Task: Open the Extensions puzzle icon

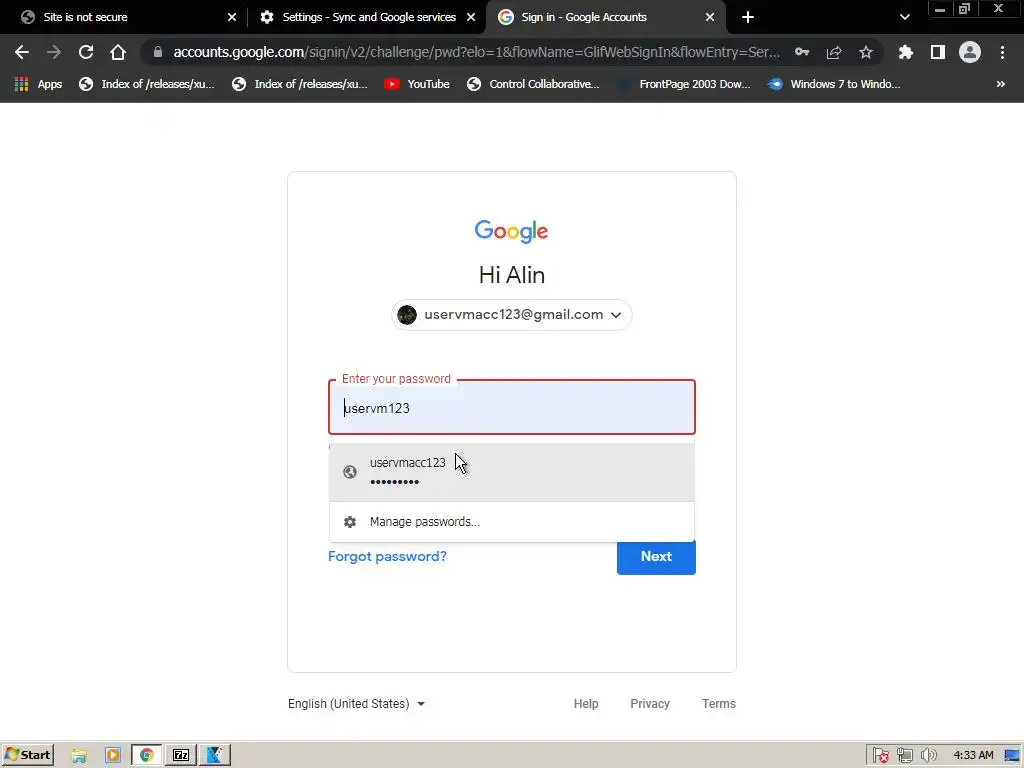Action: pyautogui.click(x=906, y=52)
